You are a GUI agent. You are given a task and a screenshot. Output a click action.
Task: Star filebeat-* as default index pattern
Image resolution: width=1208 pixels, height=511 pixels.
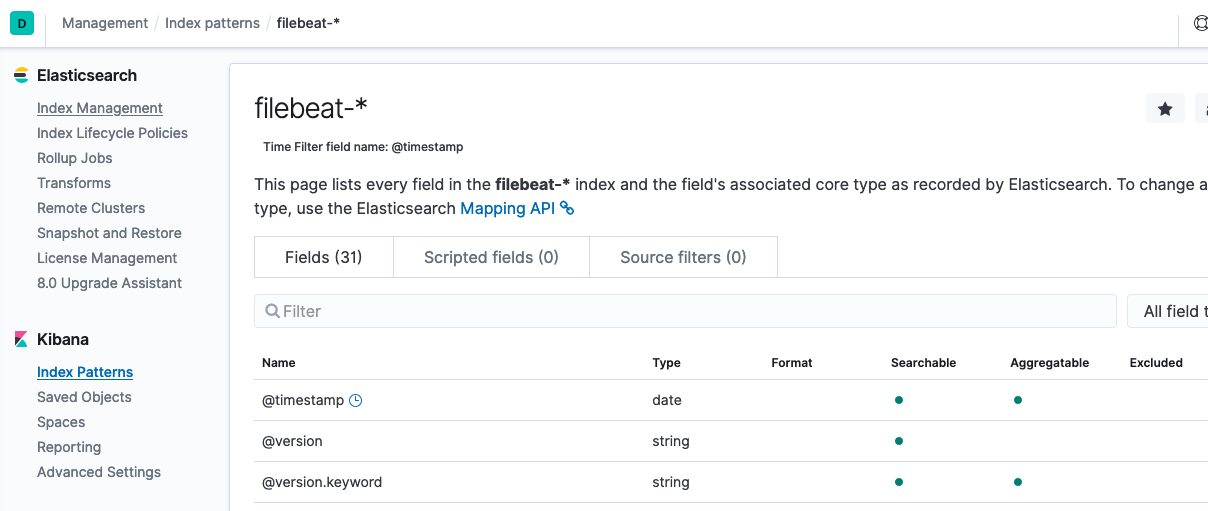pyautogui.click(x=1165, y=109)
